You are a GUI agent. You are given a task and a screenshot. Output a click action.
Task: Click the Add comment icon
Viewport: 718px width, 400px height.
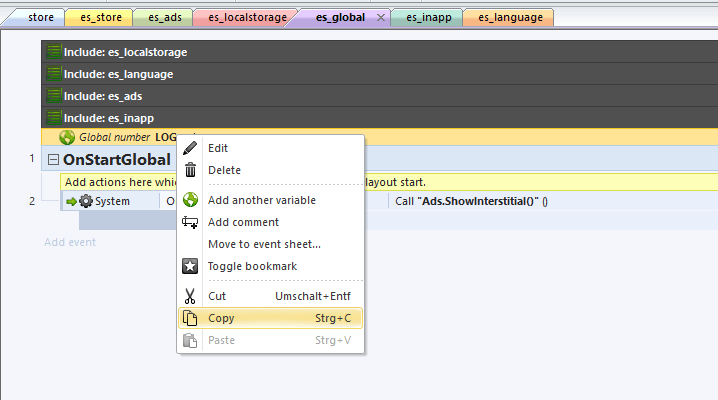tap(190, 222)
